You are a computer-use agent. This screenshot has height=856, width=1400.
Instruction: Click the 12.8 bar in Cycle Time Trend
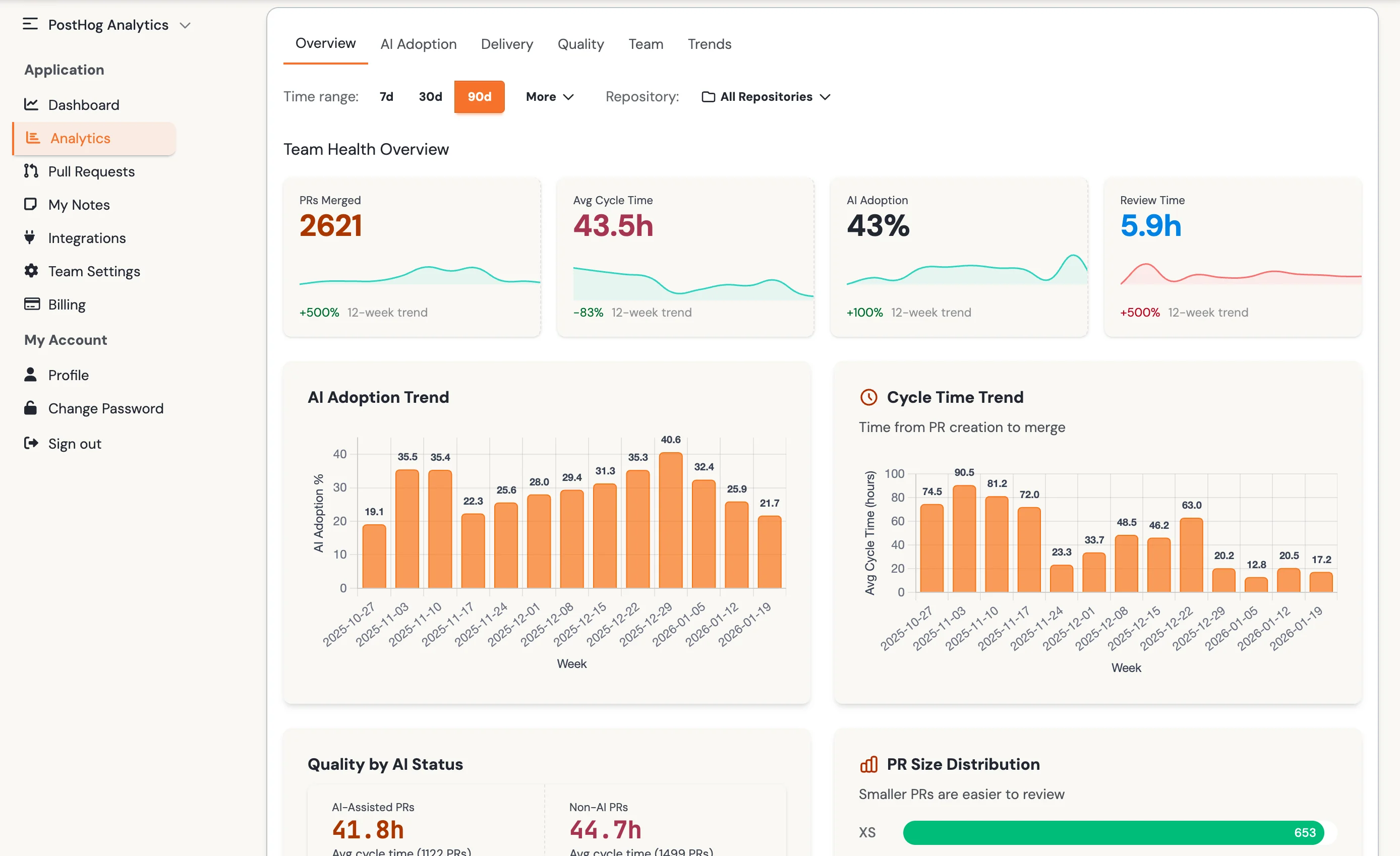(x=1256, y=584)
